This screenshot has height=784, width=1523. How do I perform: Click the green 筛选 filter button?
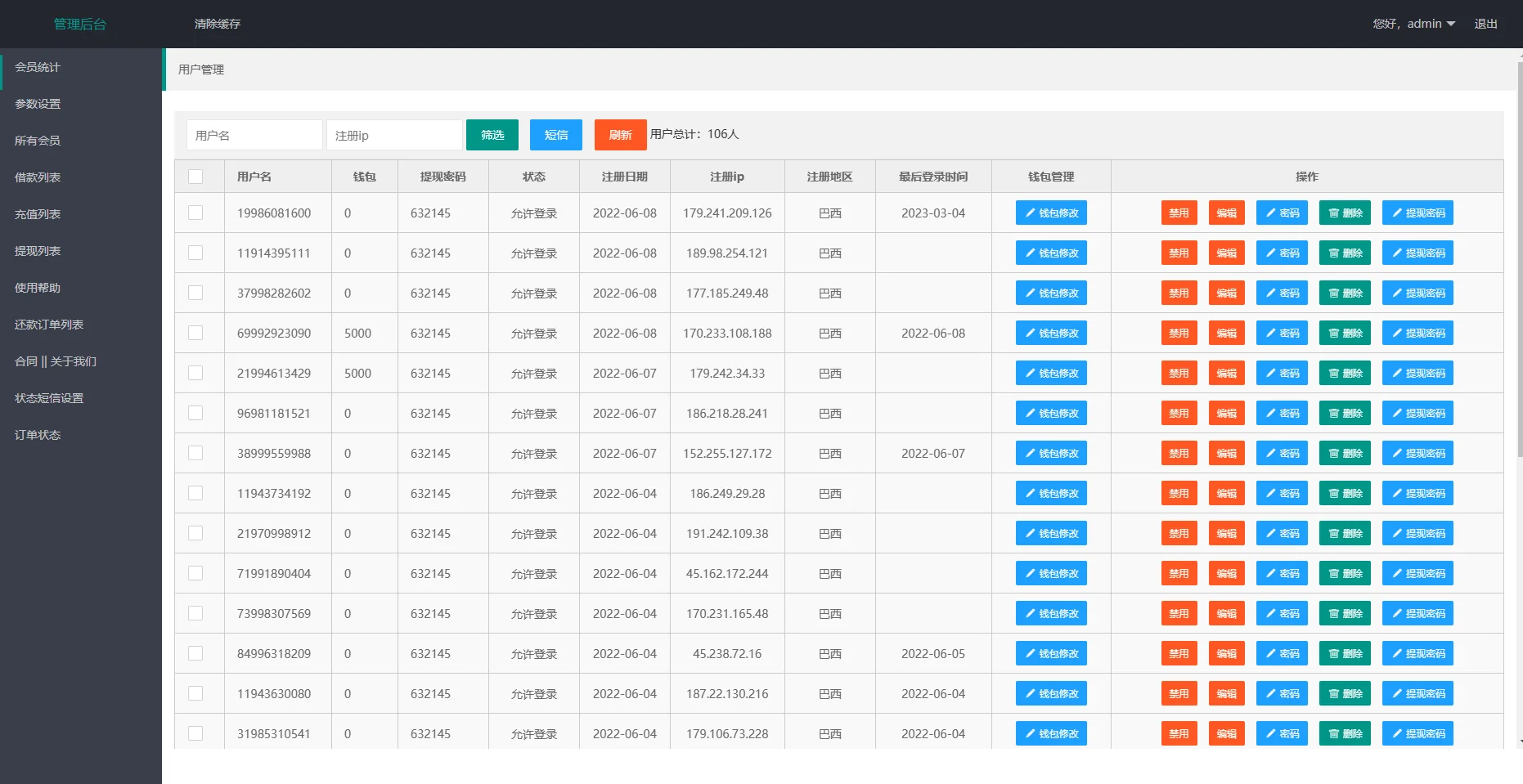(492, 135)
